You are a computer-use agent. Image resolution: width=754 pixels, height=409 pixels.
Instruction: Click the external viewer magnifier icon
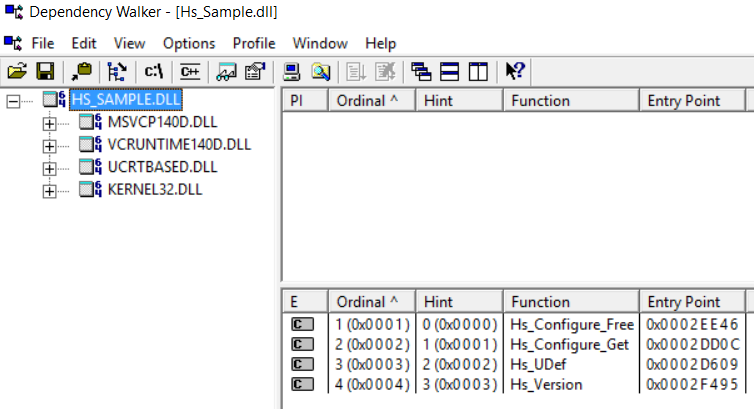(x=321, y=72)
